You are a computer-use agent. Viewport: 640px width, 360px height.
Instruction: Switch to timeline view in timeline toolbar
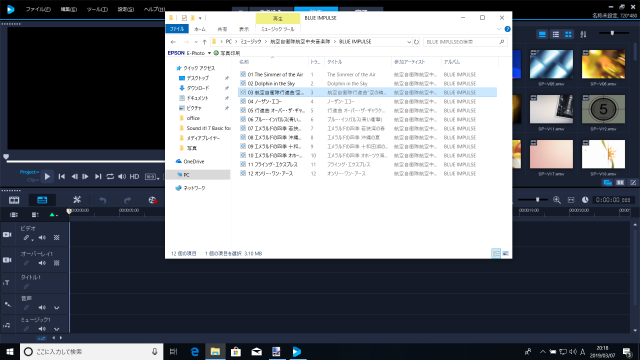point(42,200)
